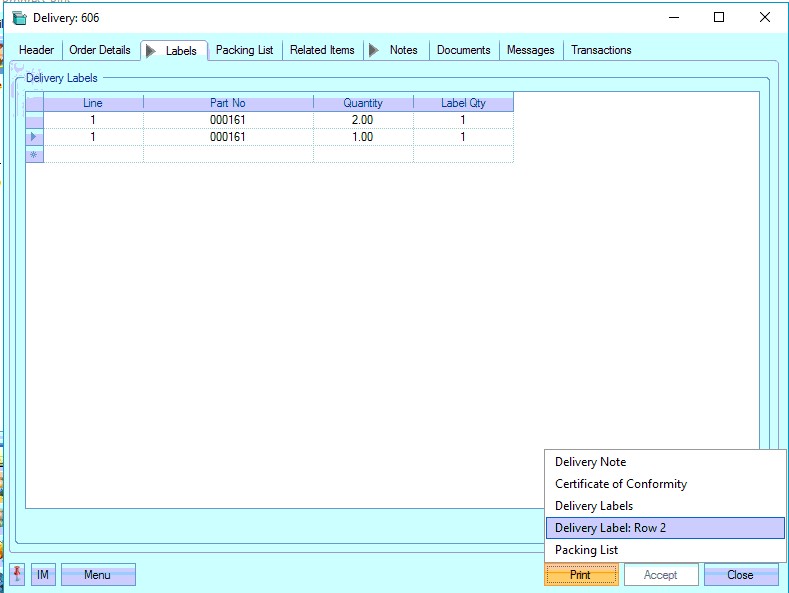Open the Transactions tab
Image resolution: width=789 pixels, height=593 pixels.
(601, 50)
